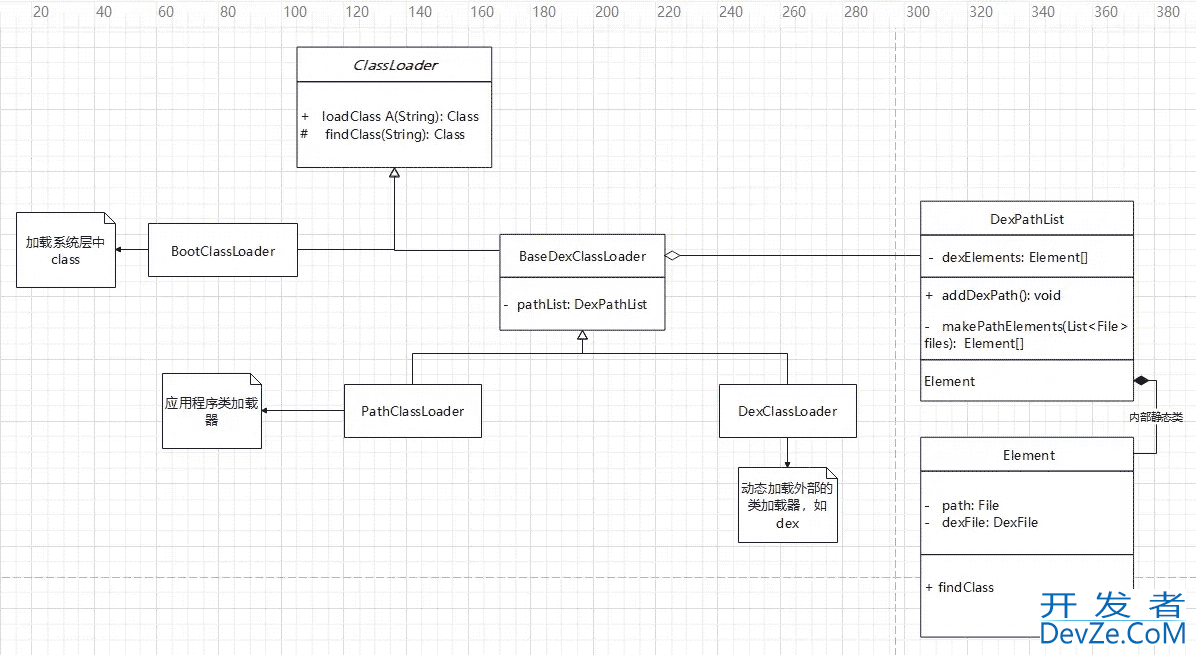The image size is (1196, 655).
Task: Click ruler mark 300
Action: tap(918, 12)
